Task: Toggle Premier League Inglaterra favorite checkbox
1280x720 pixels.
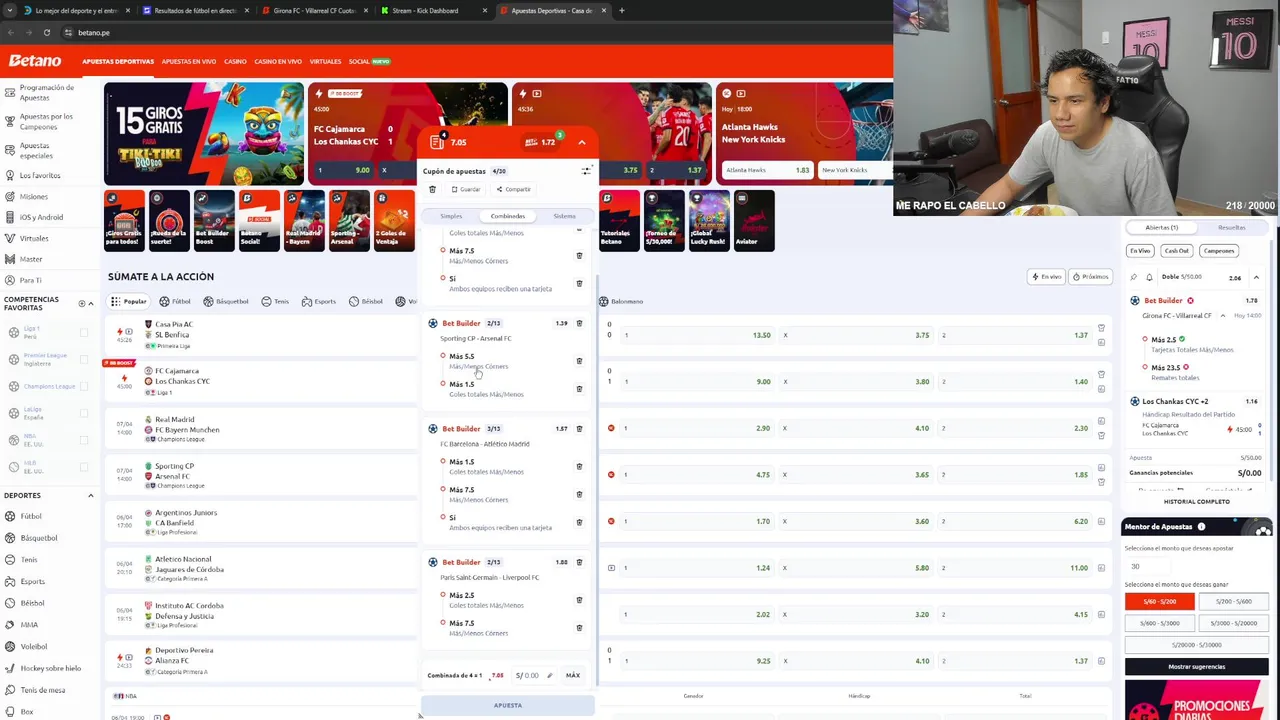Action: click(x=83, y=359)
